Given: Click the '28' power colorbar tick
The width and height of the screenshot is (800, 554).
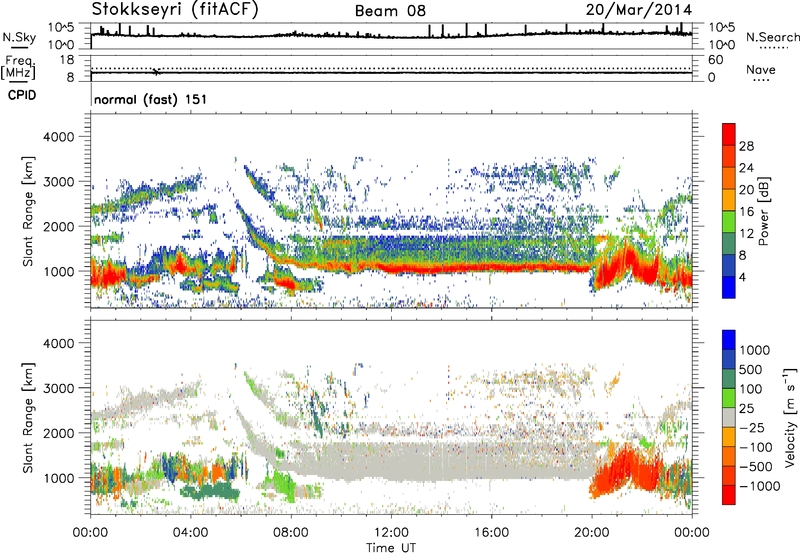Looking at the screenshot, I should point(746,146).
